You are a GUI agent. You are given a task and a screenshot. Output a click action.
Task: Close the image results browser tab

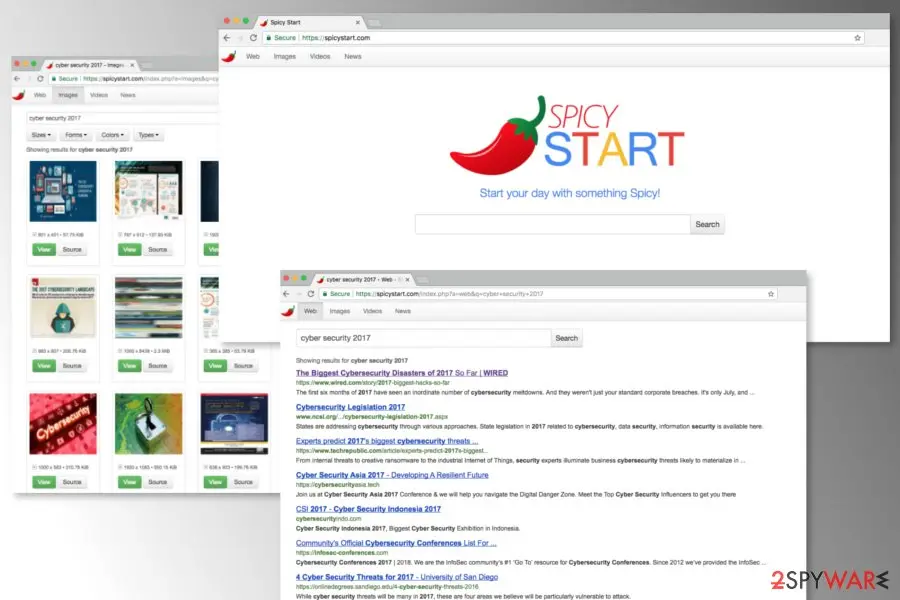click(x=132, y=65)
